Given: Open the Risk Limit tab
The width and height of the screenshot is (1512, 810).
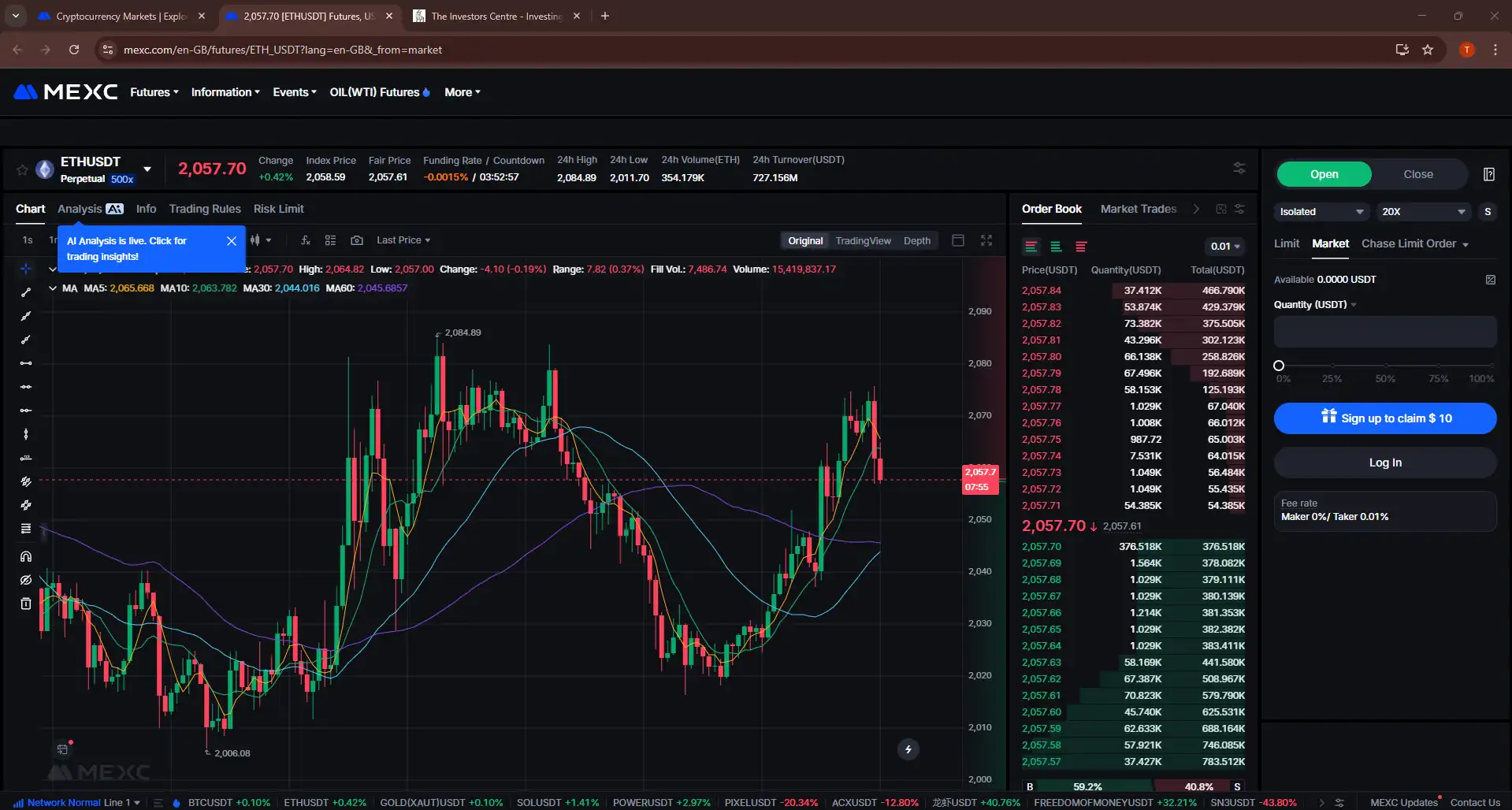Looking at the screenshot, I should (x=278, y=209).
